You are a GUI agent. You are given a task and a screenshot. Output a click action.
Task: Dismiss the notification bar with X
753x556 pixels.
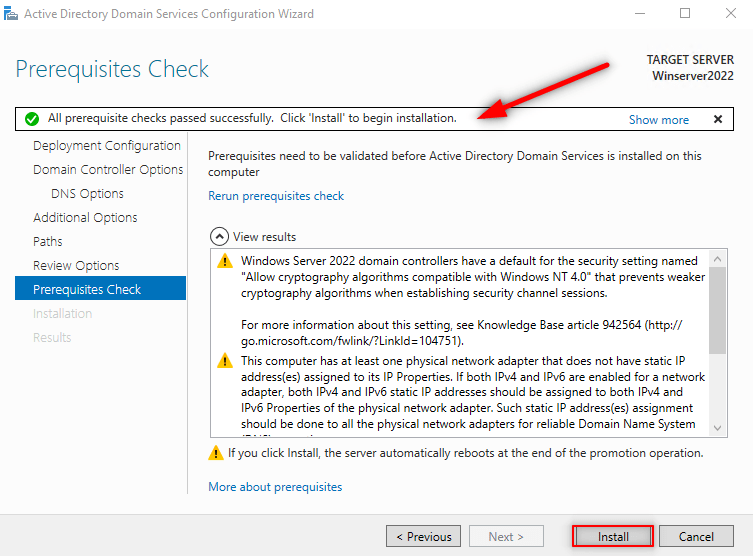(x=718, y=119)
